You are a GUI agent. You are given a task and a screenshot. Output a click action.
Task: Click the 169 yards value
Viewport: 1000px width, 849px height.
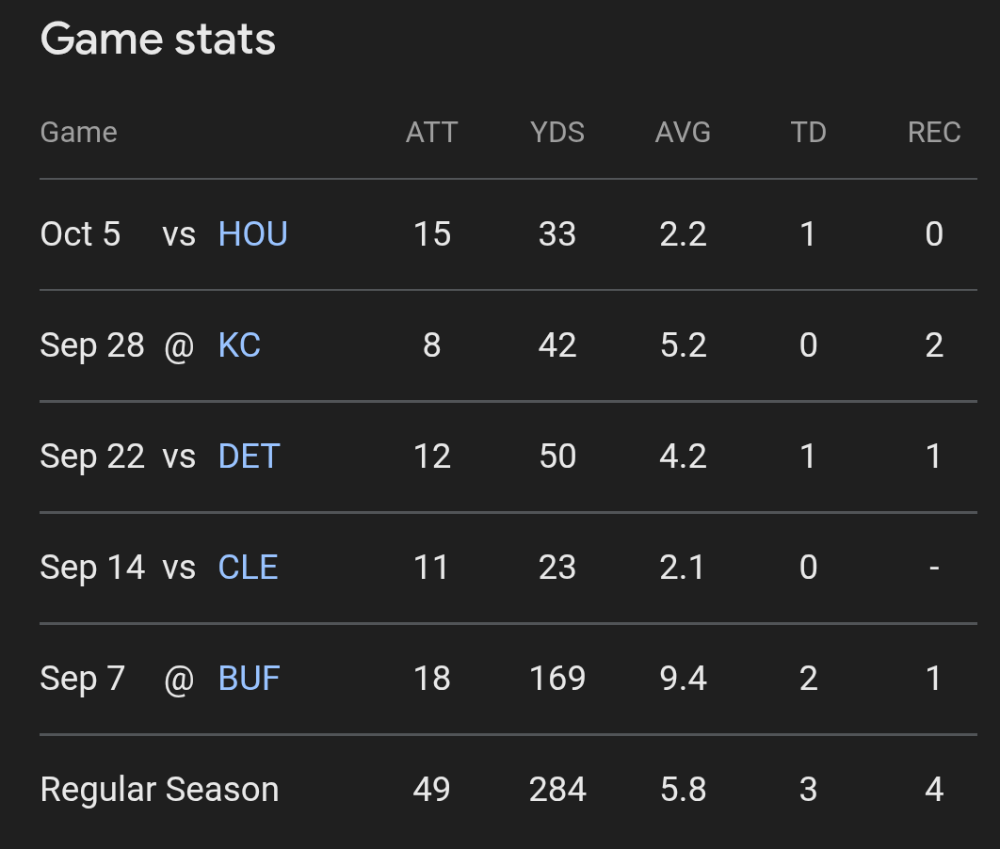[557, 678]
